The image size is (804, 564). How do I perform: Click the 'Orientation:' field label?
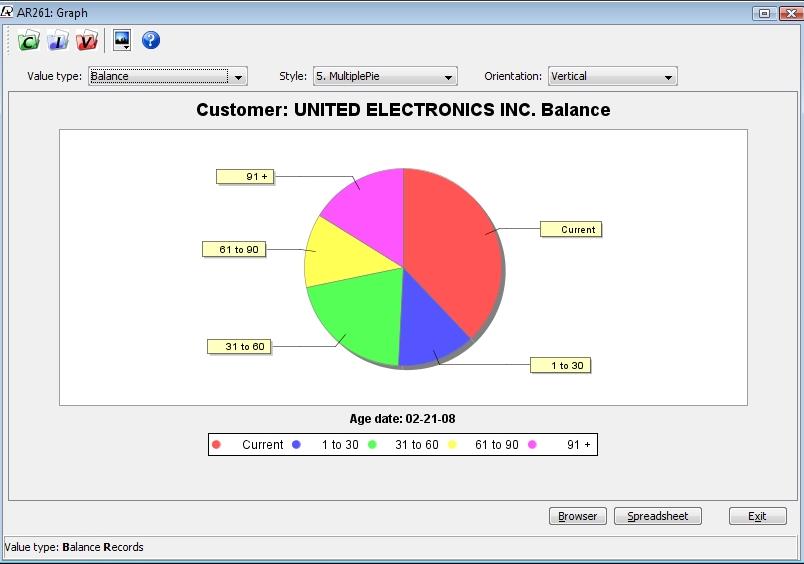pyautogui.click(x=513, y=76)
